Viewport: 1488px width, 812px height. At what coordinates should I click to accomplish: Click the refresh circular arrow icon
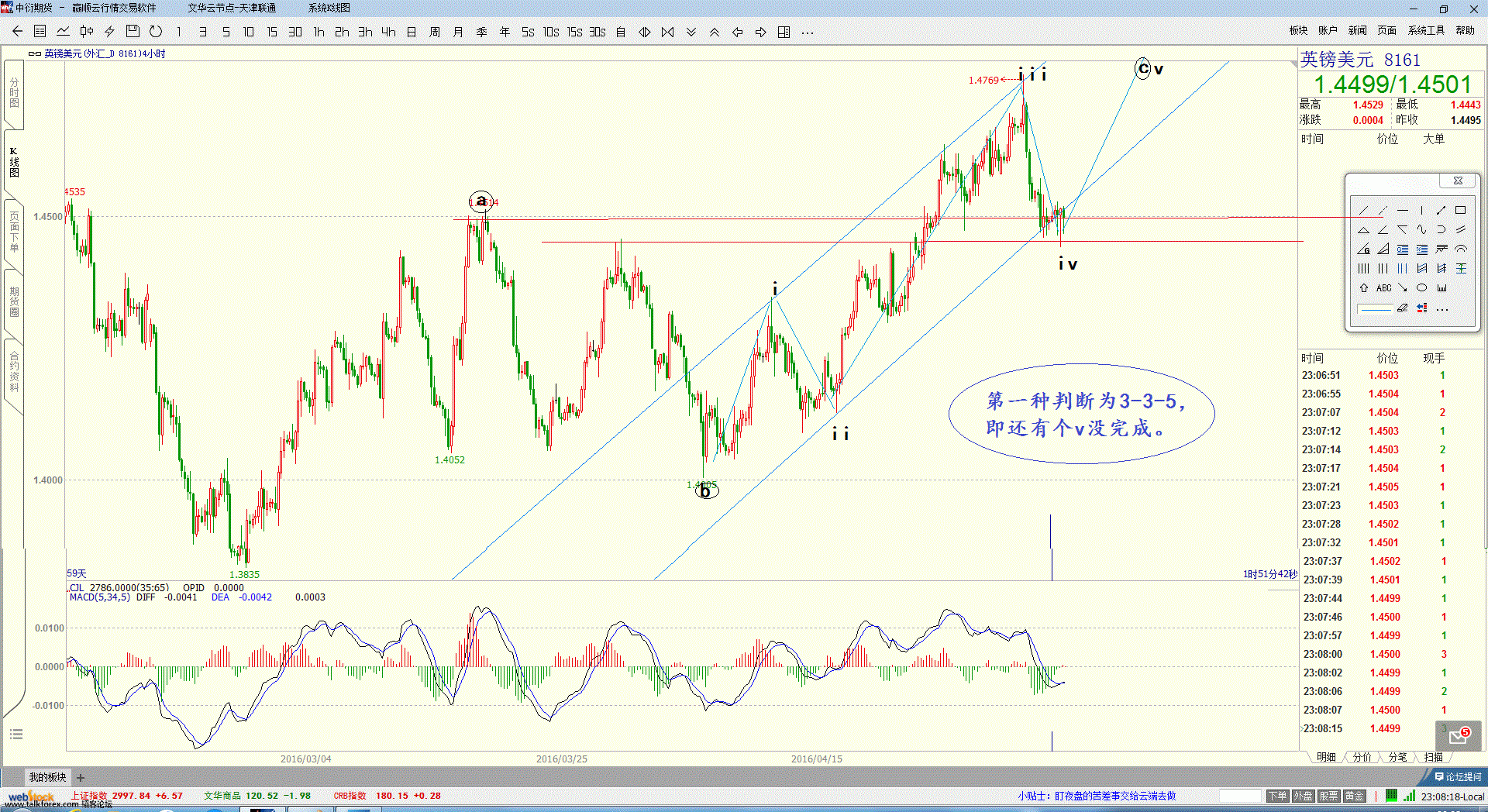point(156,32)
